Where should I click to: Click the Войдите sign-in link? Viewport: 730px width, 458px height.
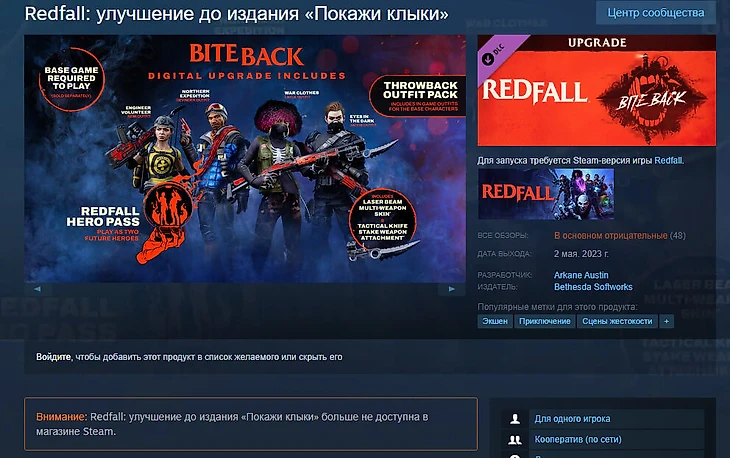tap(54, 357)
